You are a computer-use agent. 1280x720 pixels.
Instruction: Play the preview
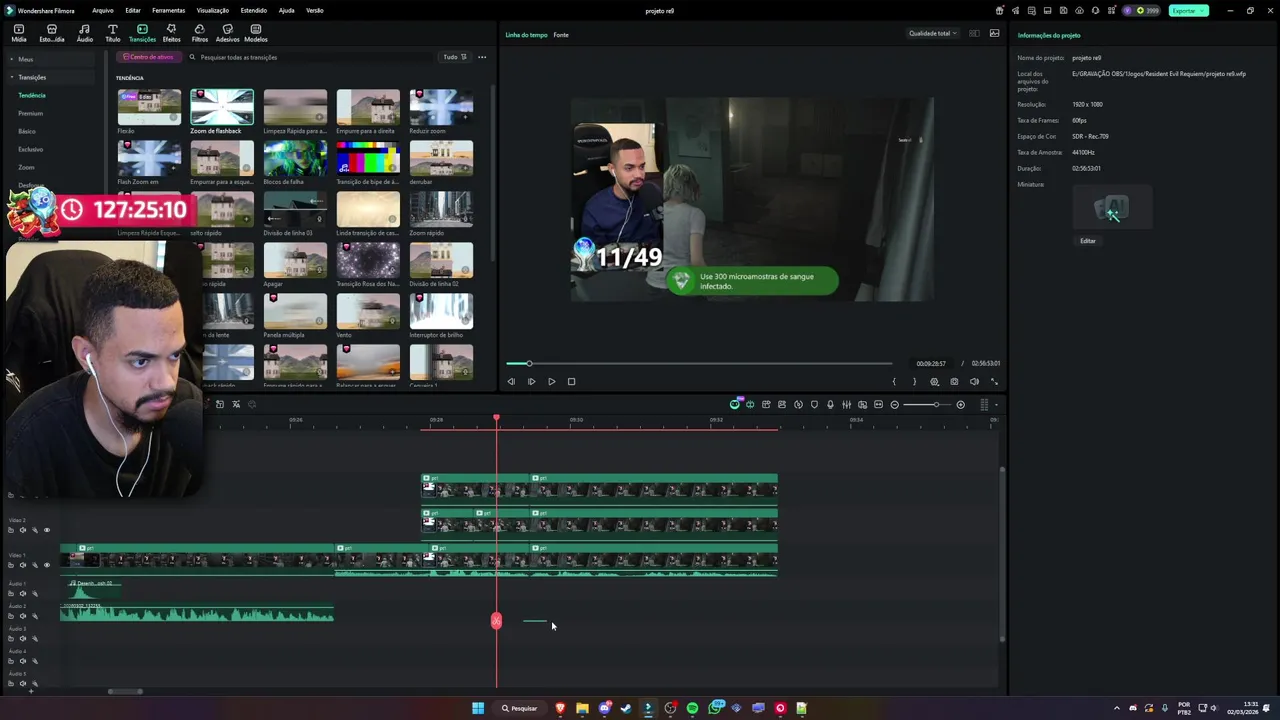point(551,381)
